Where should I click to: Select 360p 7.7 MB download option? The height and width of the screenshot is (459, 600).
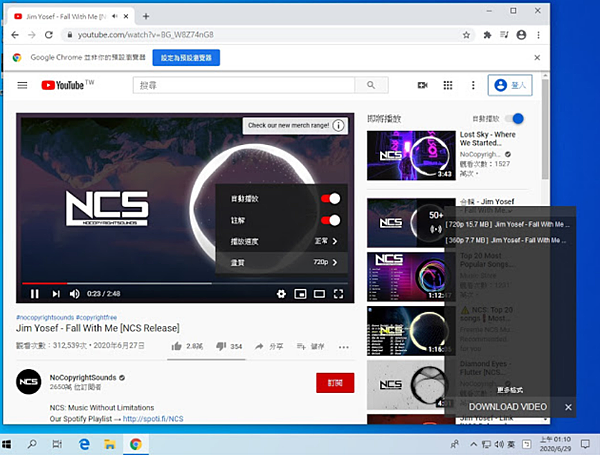tap(505, 241)
